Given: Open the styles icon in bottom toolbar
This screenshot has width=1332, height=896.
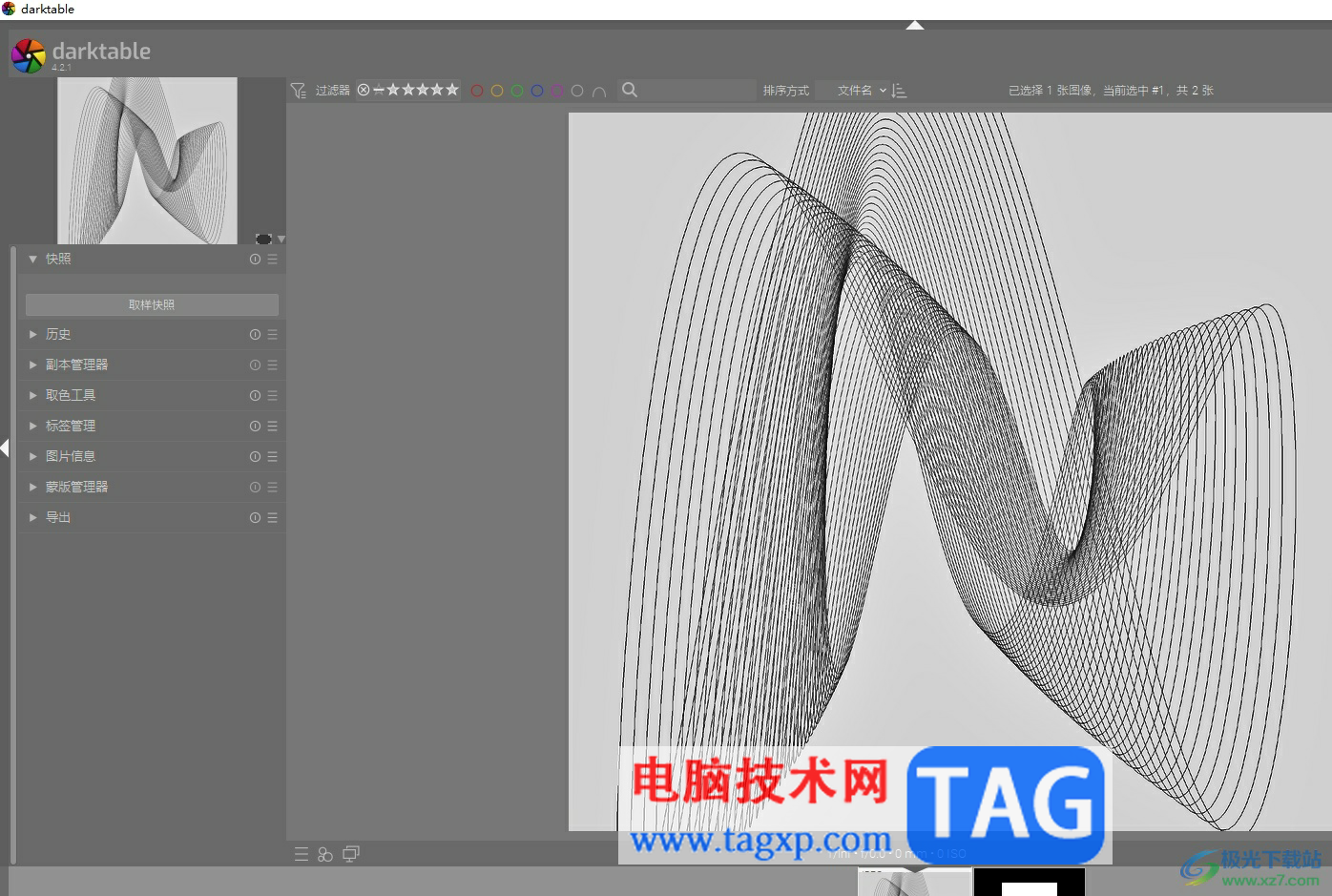Looking at the screenshot, I should tap(325, 854).
